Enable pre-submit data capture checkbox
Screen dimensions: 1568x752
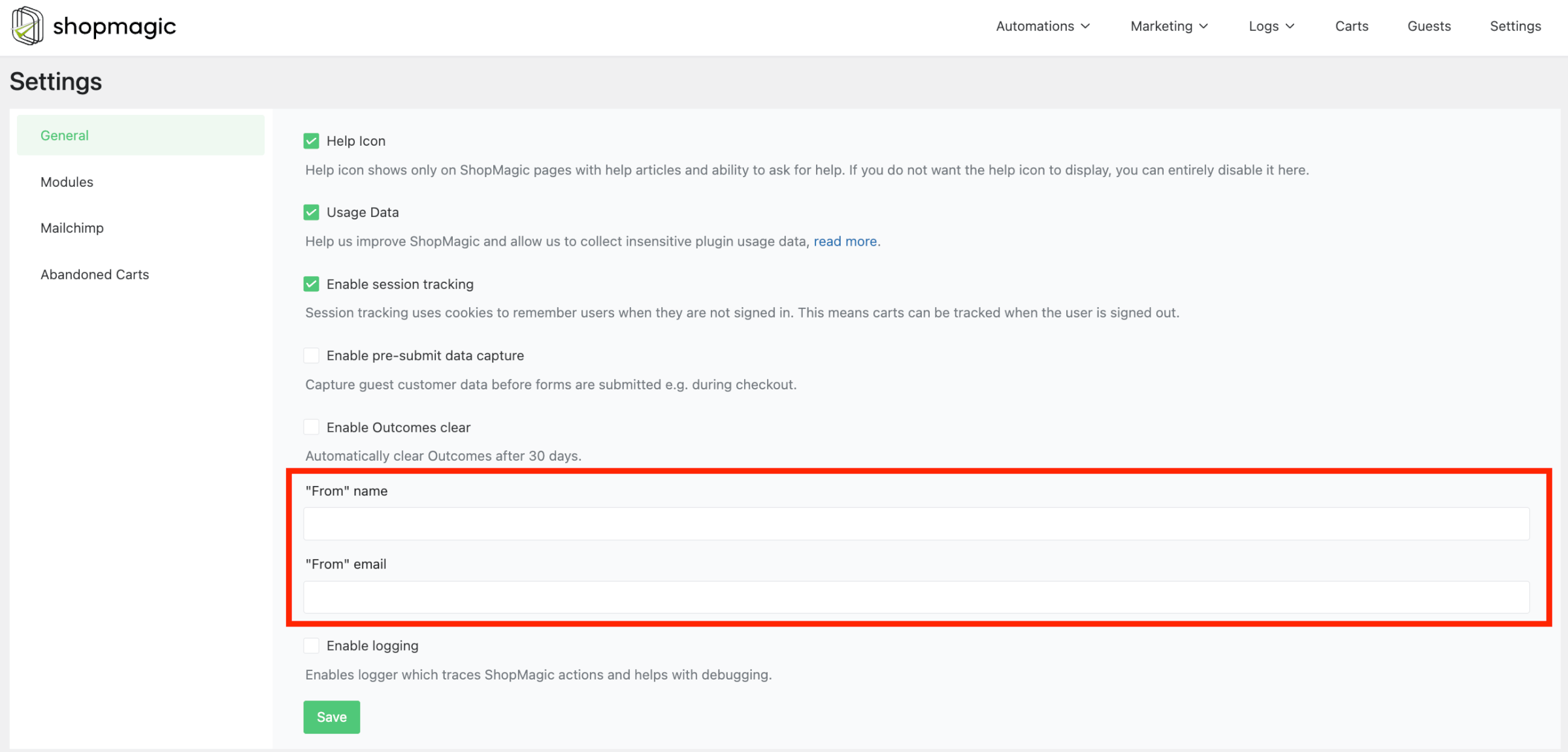point(311,355)
